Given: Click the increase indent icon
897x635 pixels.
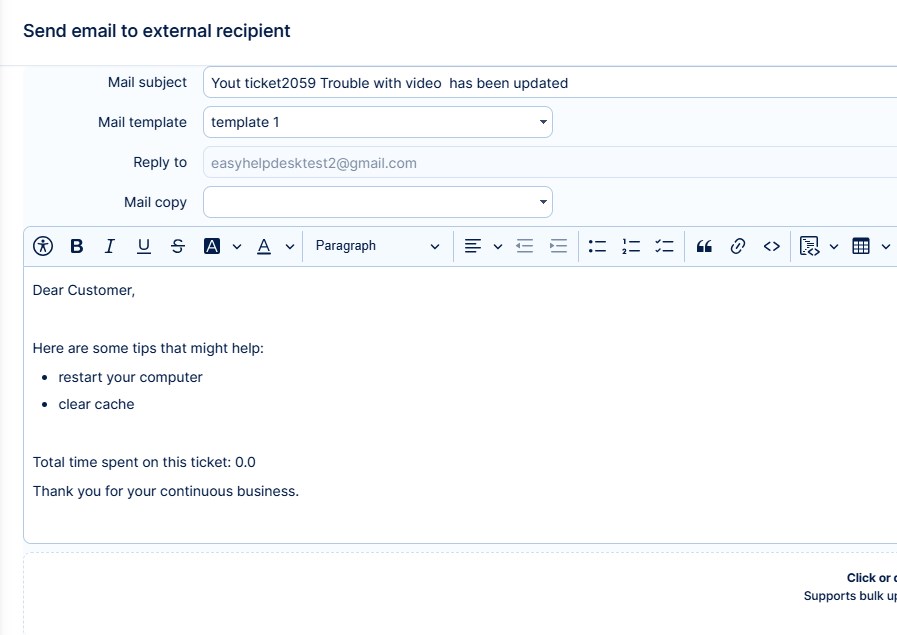Looking at the screenshot, I should point(559,246).
